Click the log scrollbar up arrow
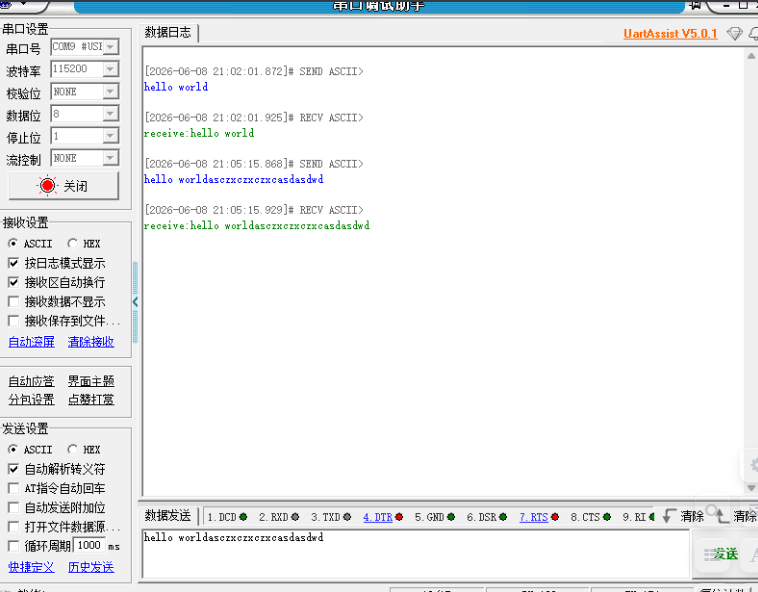Screen dimensions: 758x592 (x=751, y=56)
